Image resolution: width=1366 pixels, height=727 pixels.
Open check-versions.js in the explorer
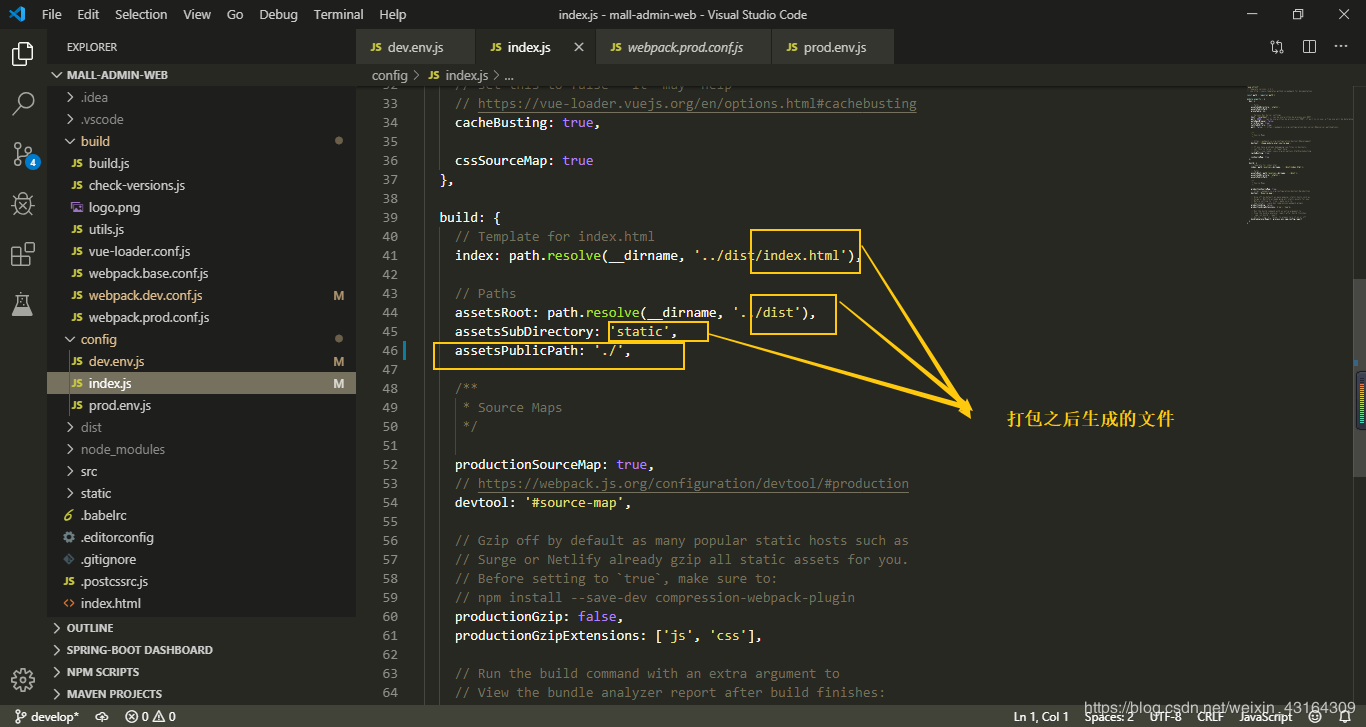click(202, 185)
